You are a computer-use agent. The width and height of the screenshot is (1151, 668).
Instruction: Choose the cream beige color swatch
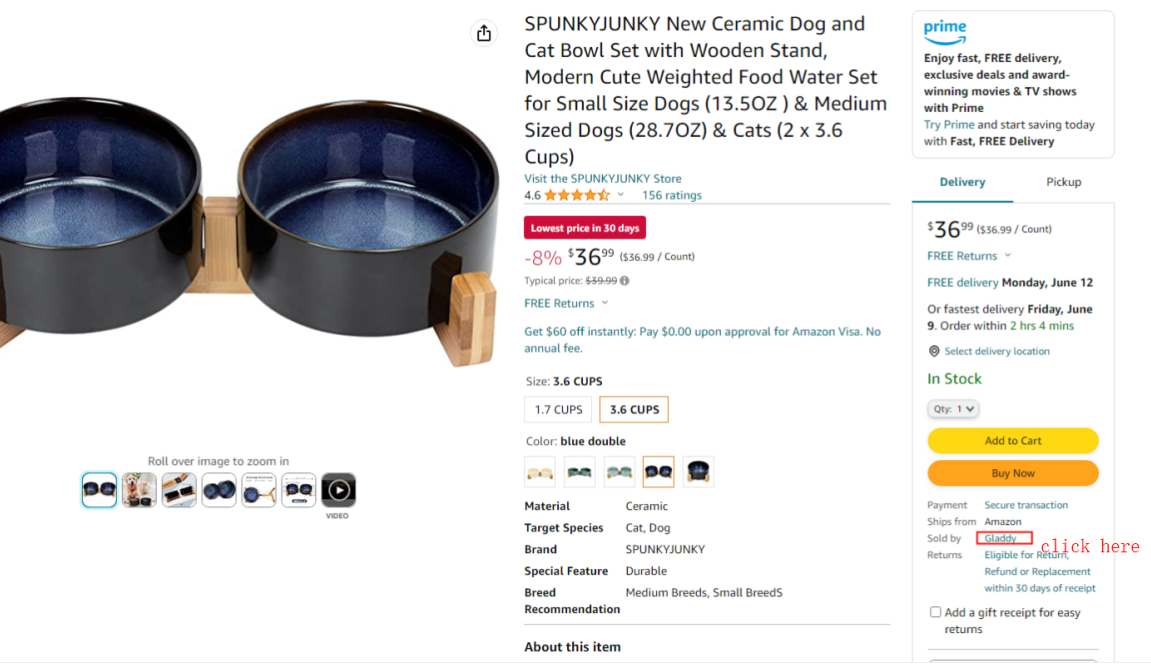pyautogui.click(x=540, y=472)
